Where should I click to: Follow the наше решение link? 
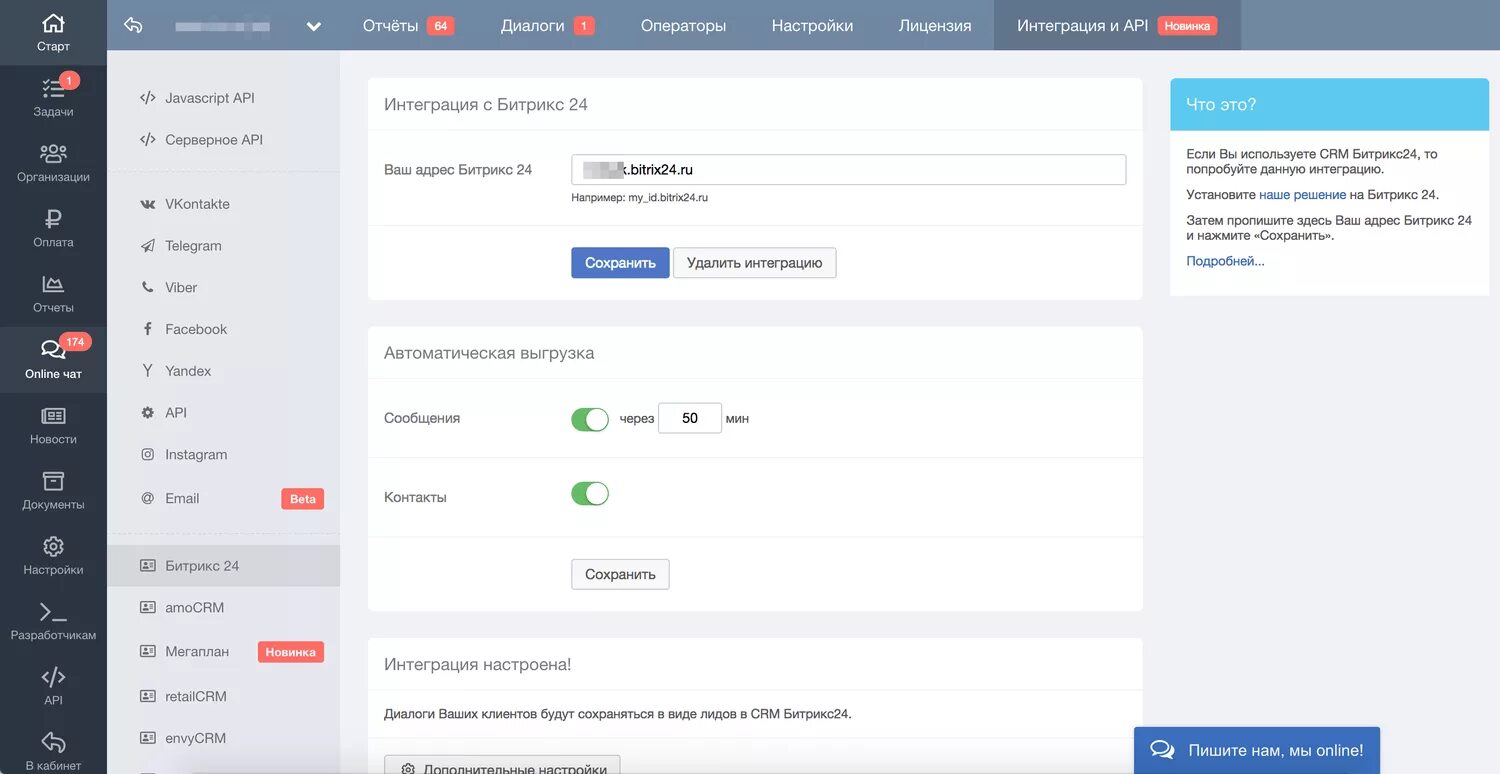click(1302, 195)
